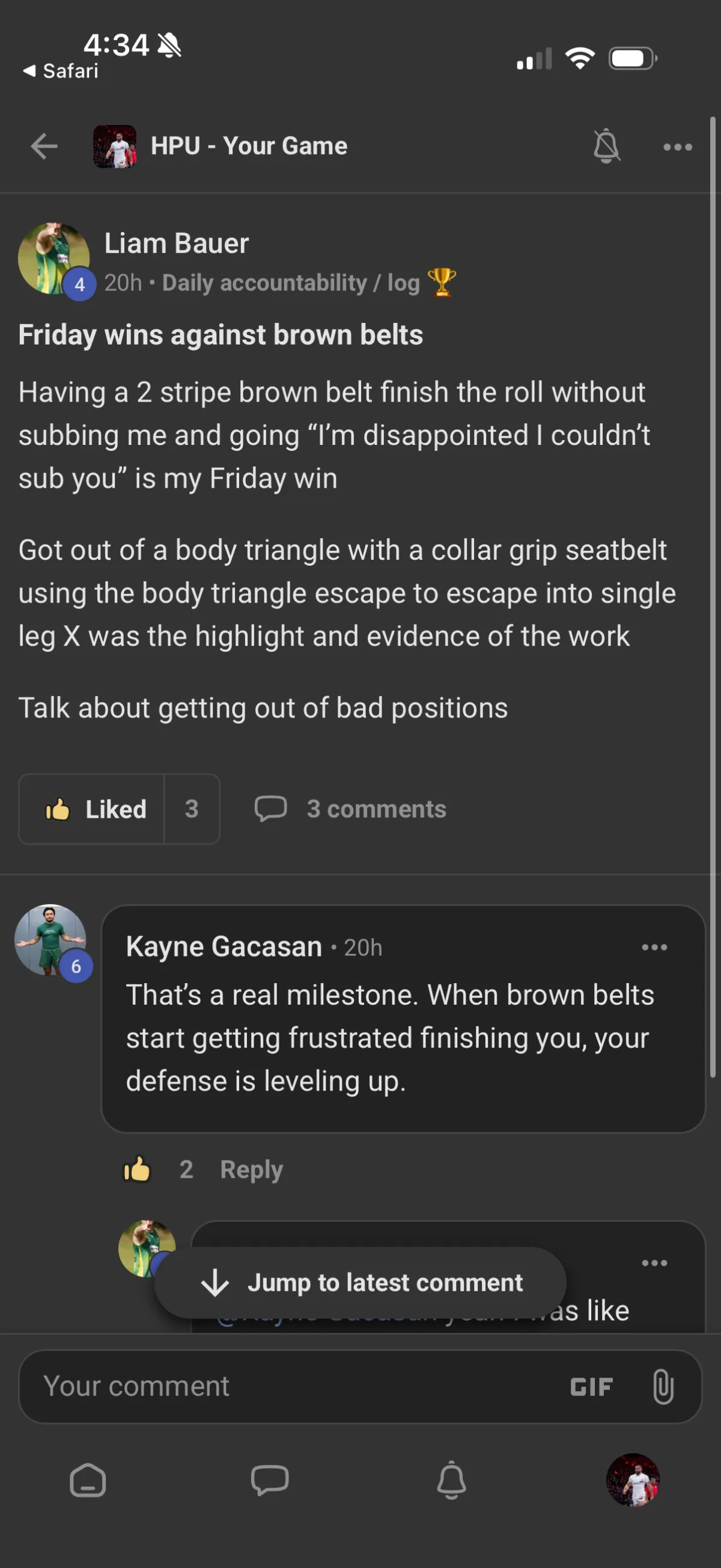Attach a file with the paperclip icon
The height and width of the screenshot is (1568, 721).
coord(663,1386)
